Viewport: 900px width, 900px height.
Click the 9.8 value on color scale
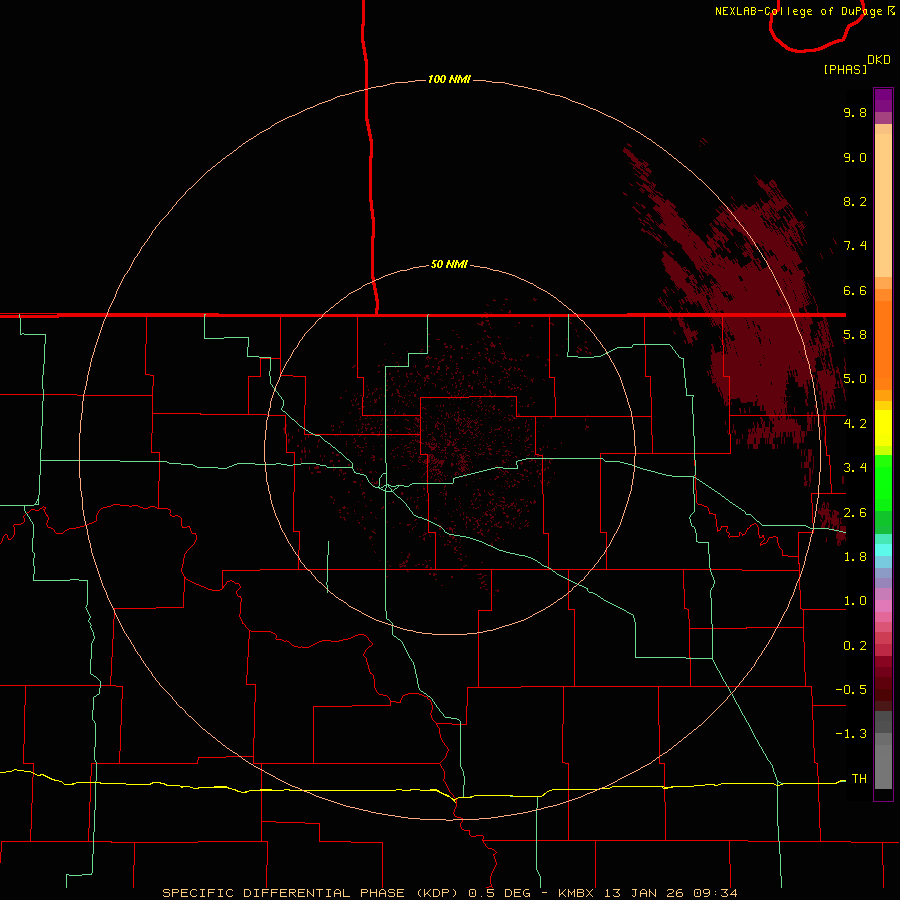pyautogui.click(x=855, y=112)
